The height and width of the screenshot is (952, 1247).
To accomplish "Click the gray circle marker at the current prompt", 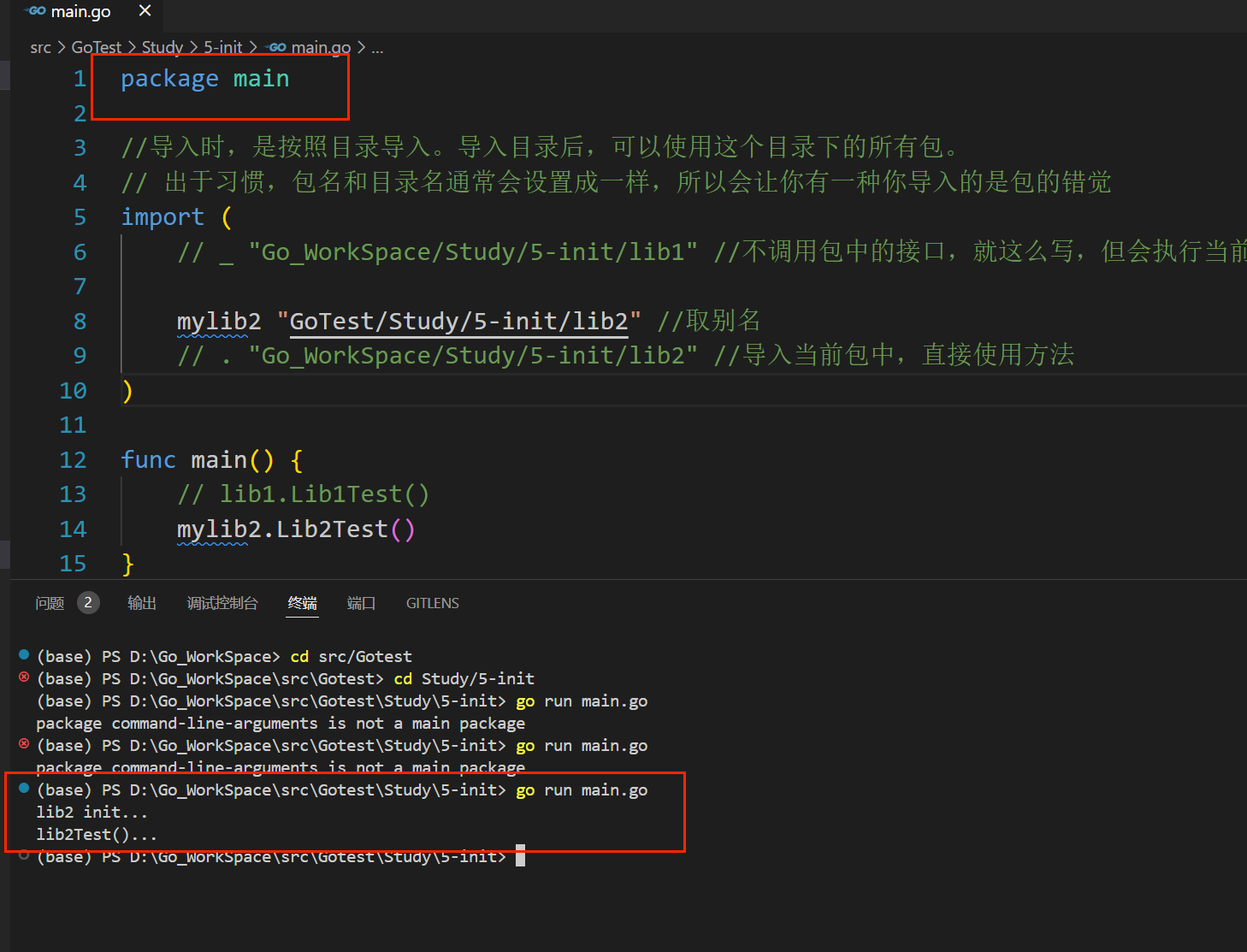I will tap(24, 855).
